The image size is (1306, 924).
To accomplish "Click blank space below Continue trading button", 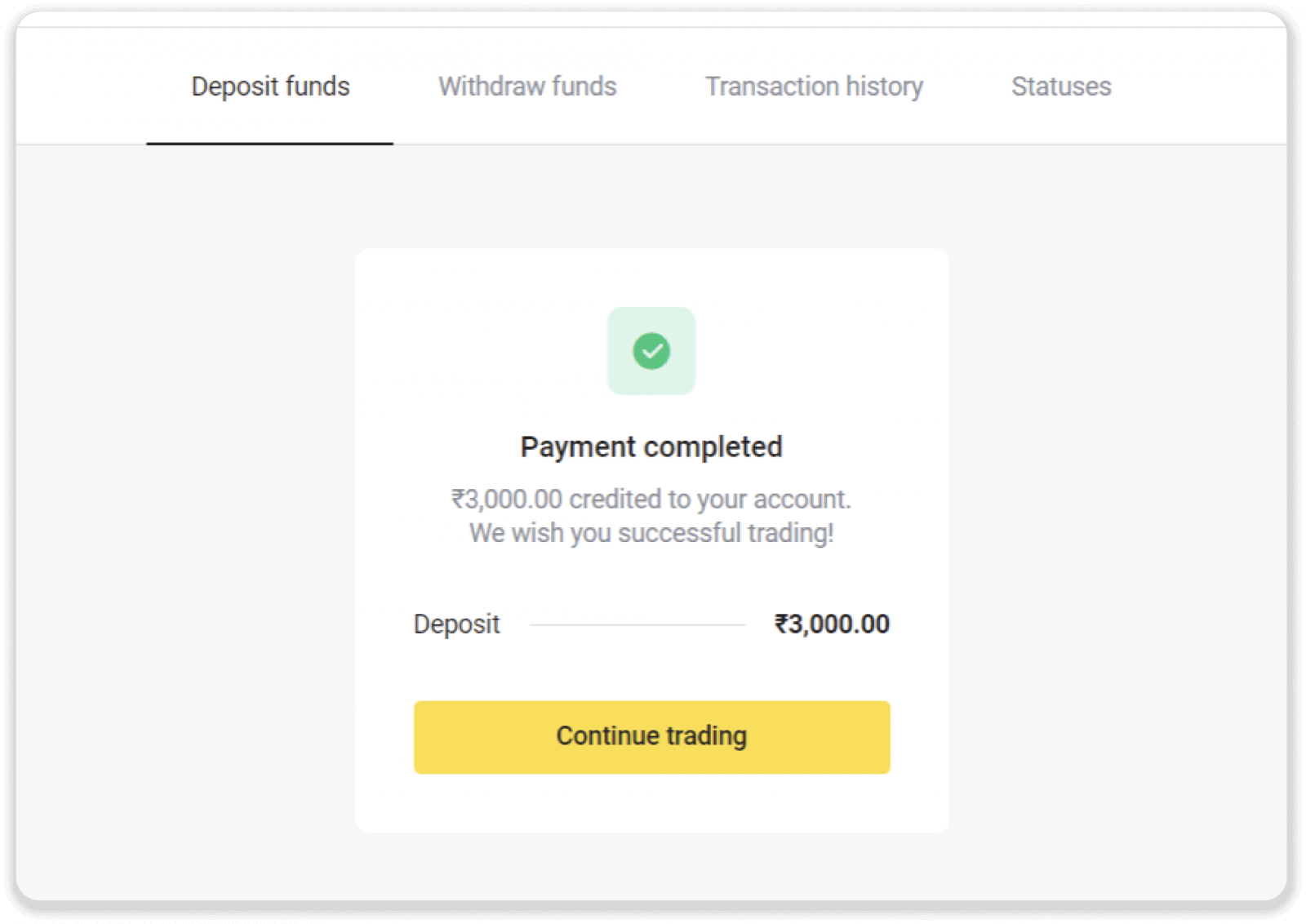I will pyautogui.click(x=651, y=803).
